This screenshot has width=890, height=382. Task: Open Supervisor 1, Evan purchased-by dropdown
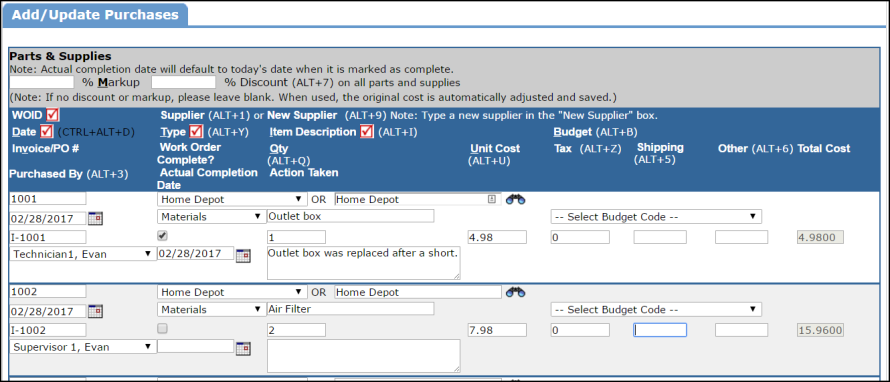coord(83,347)
